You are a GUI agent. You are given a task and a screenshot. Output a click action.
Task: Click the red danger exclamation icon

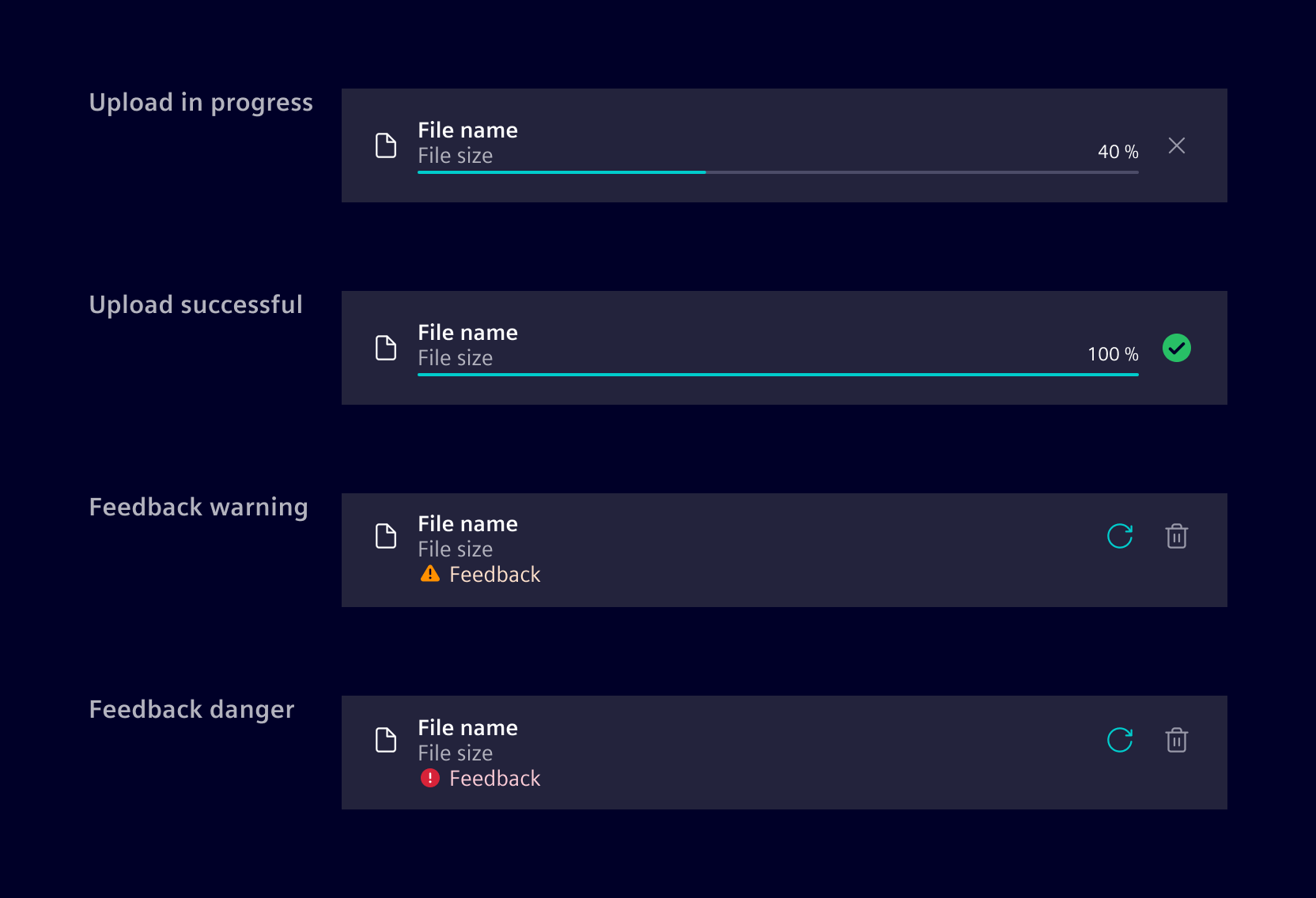coord(429,778)
